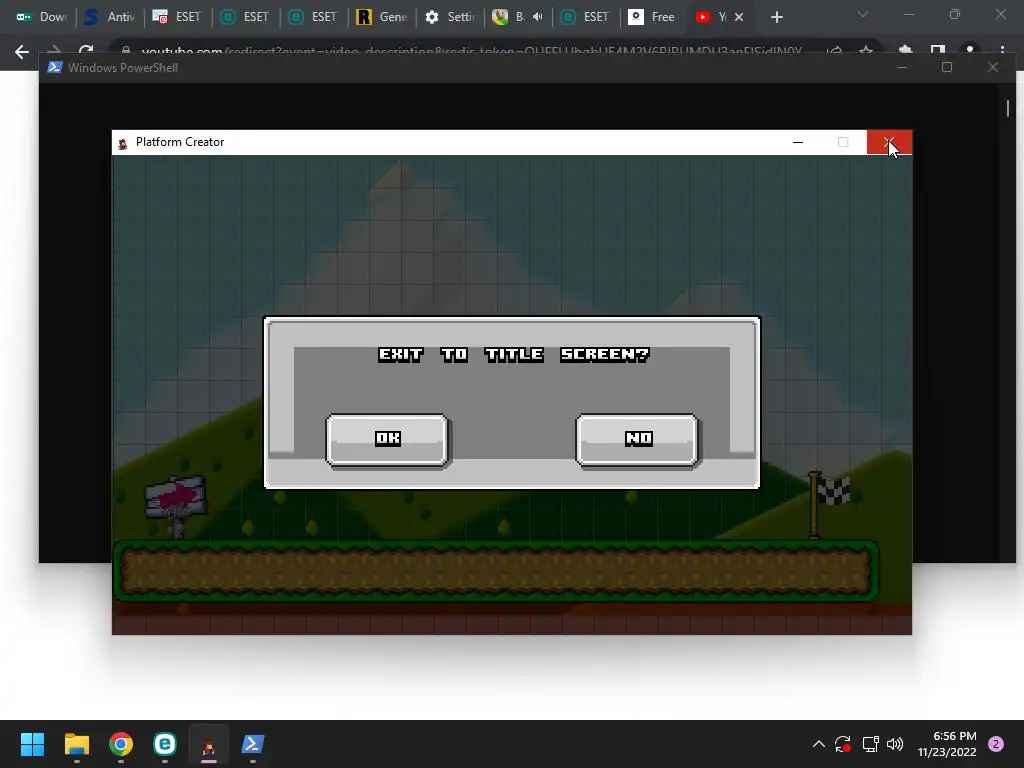Viewport: 1024px width, 768px height.
Task: Open the Chrome three-dot menu
Action: coord(1002,51)
